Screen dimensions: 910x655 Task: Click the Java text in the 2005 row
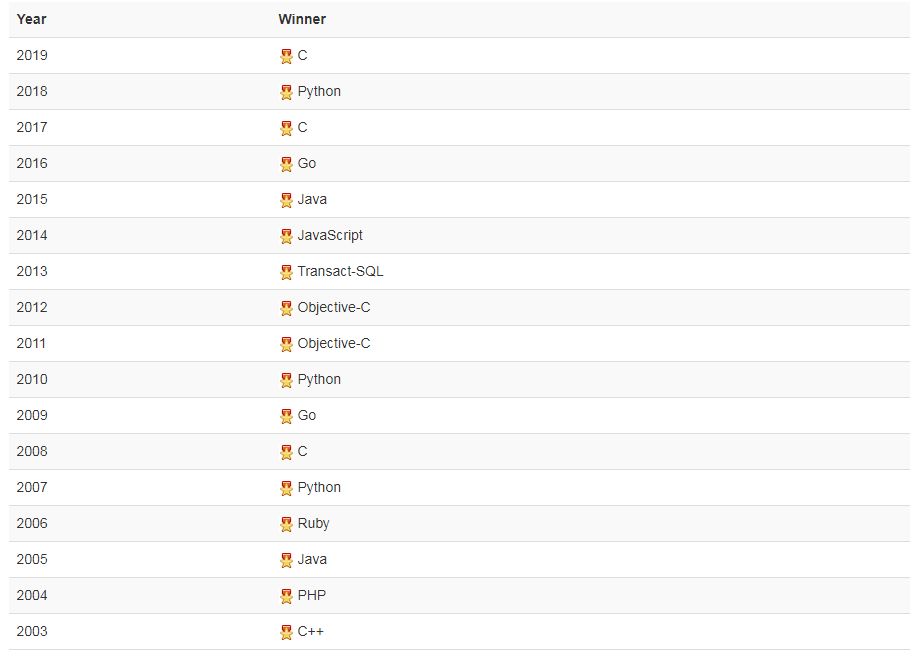point(312,559)
